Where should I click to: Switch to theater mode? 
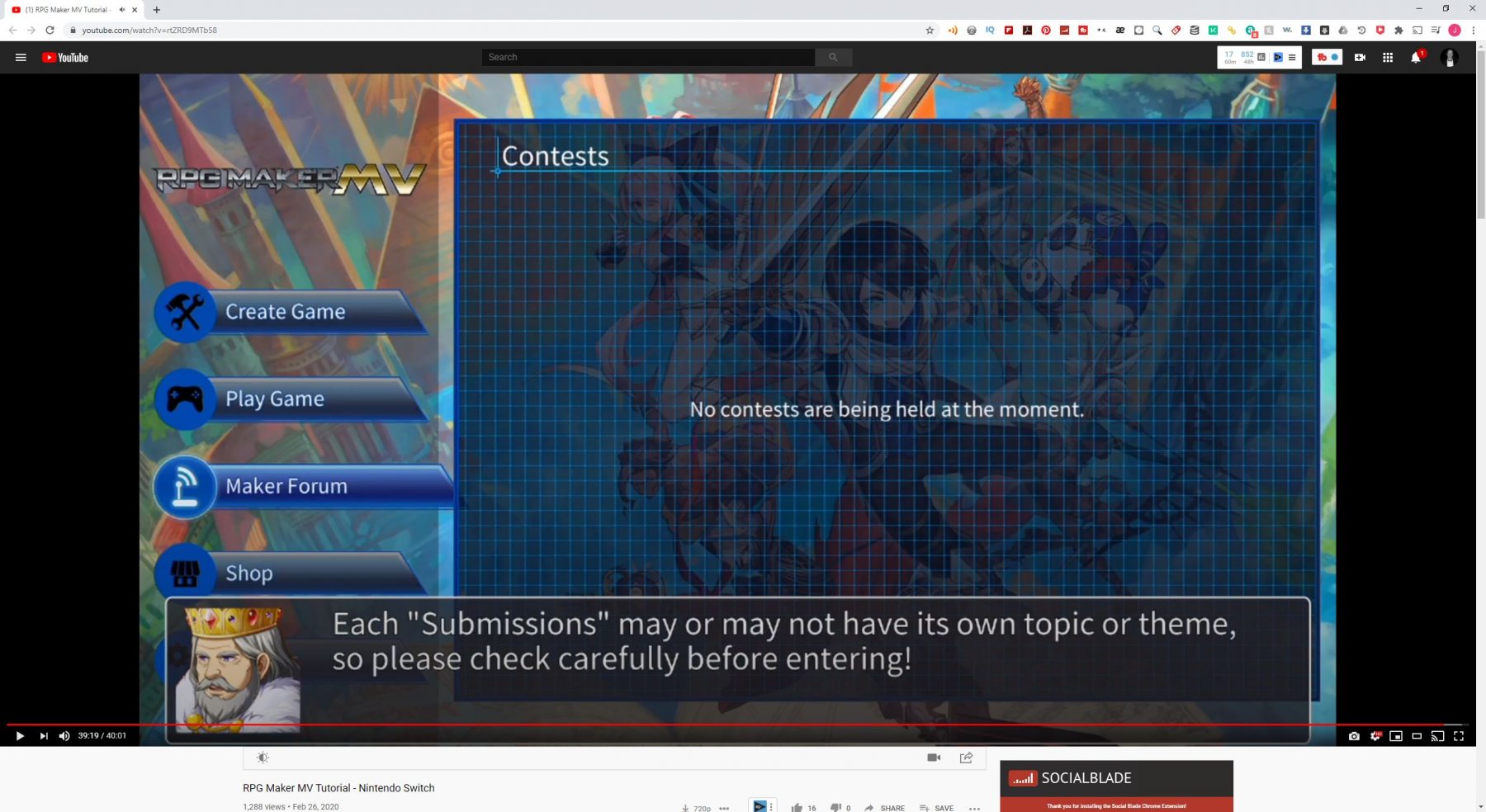point(1417,736)
